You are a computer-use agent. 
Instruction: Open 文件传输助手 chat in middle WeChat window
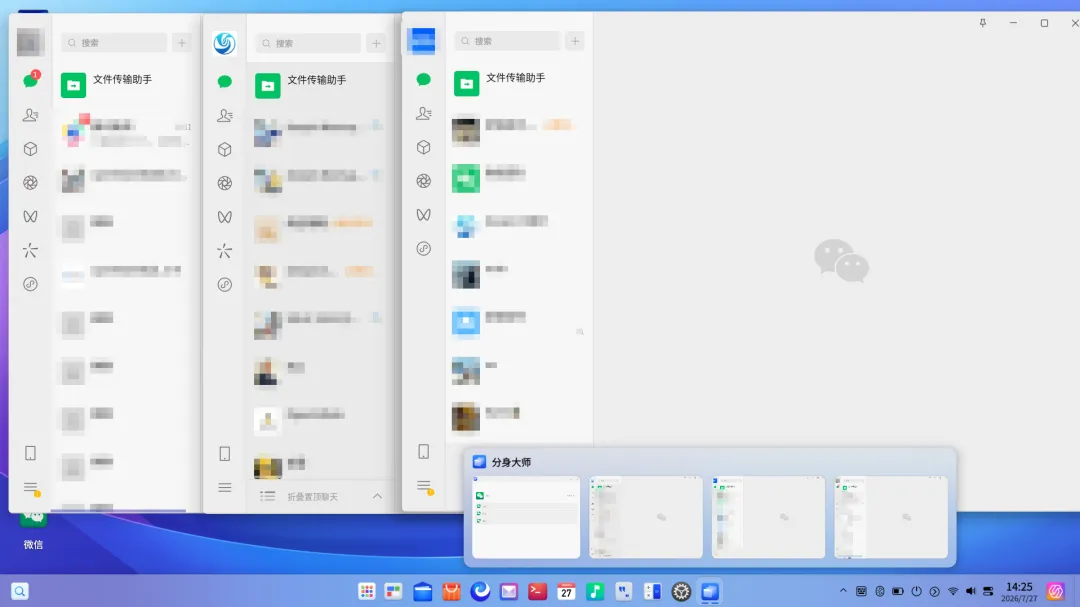[320, 85]
